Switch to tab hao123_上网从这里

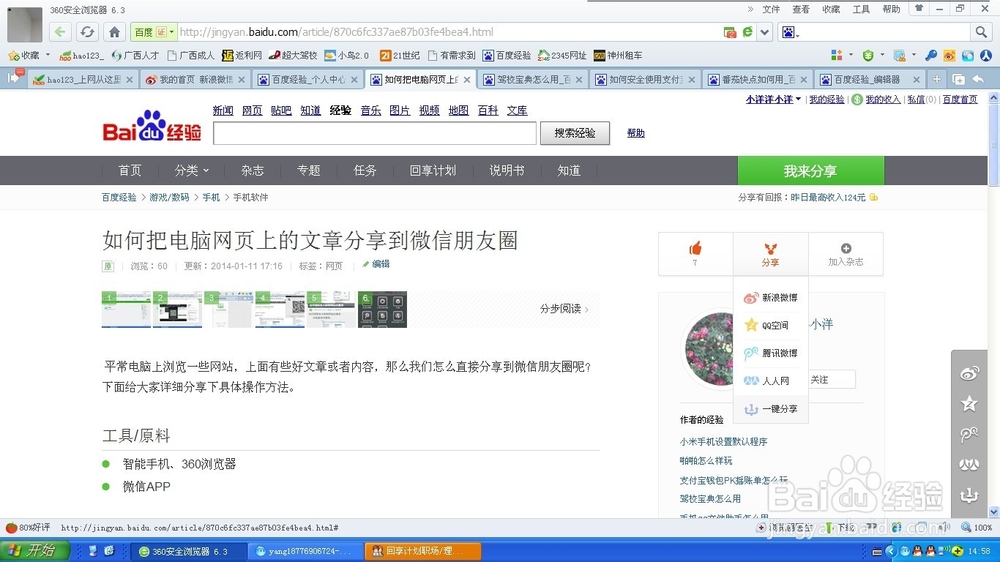pyautogui.click(x=84, y=80)
